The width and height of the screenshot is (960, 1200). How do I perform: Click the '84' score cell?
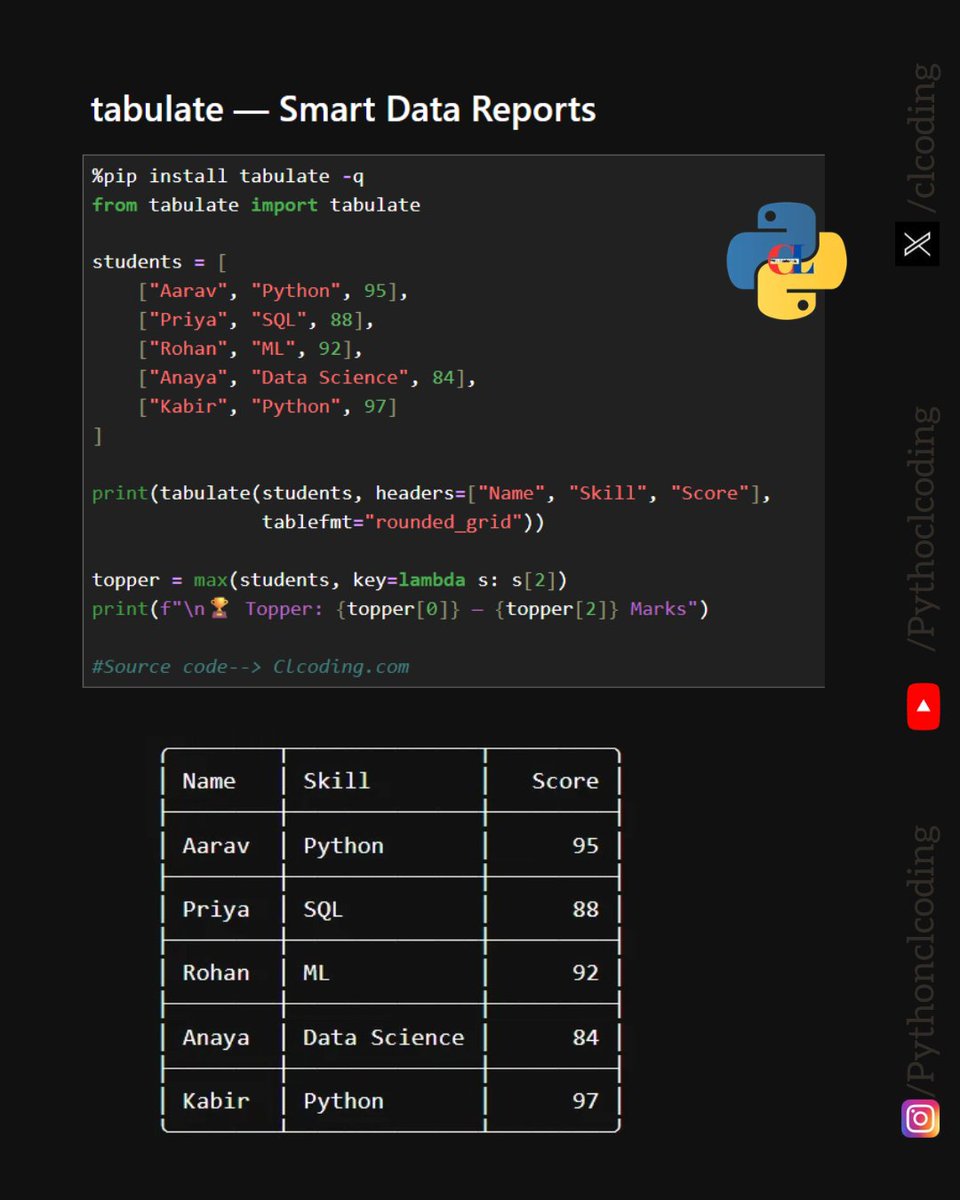585,1037
